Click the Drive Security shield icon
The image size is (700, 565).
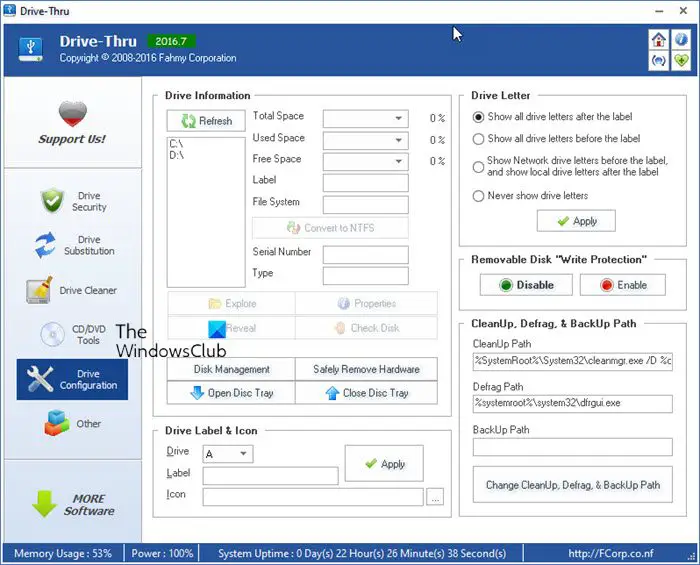pyautogui.click(x=52, y=201)
